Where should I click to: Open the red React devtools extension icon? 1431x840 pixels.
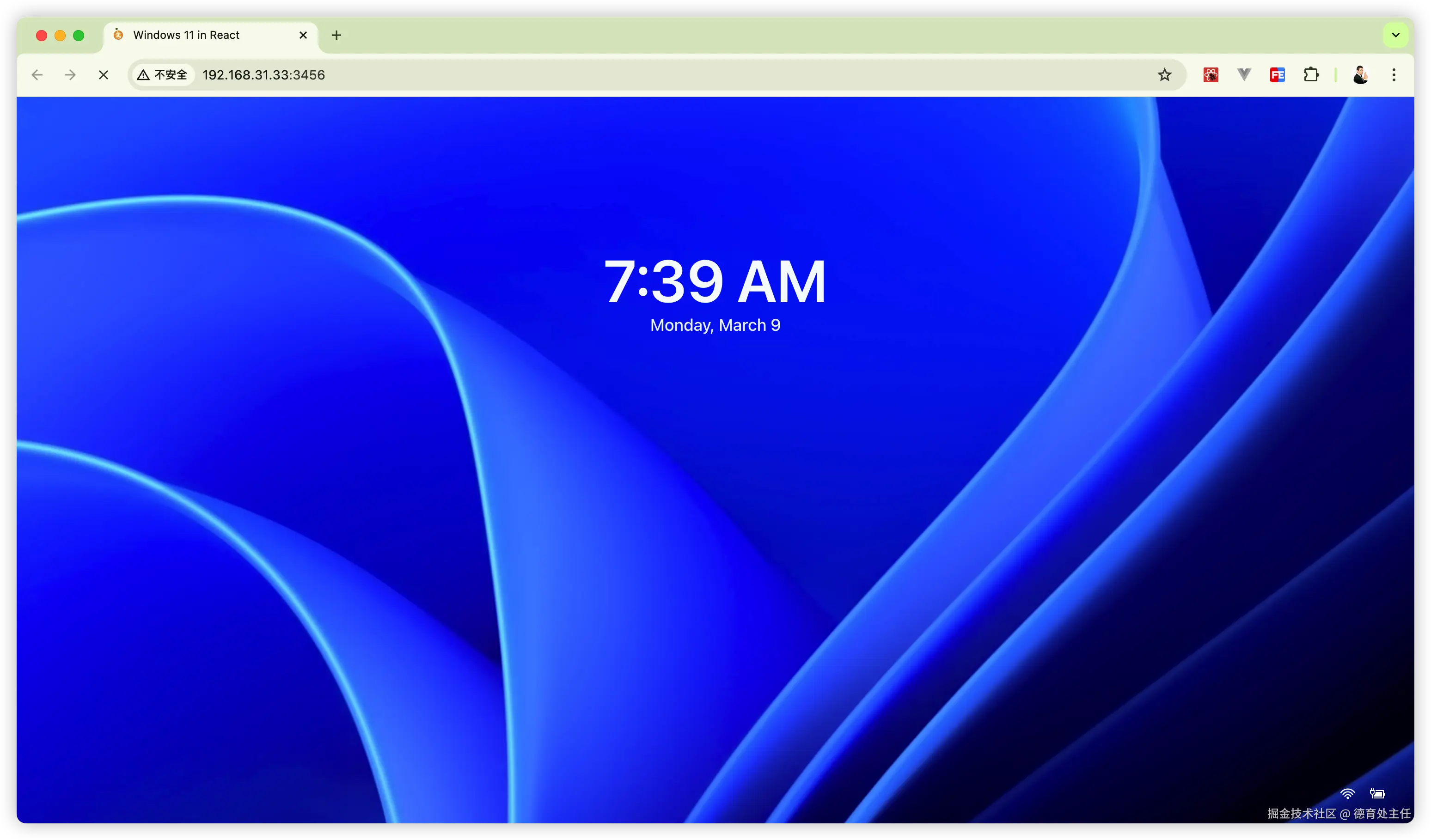click(1211, 75)
